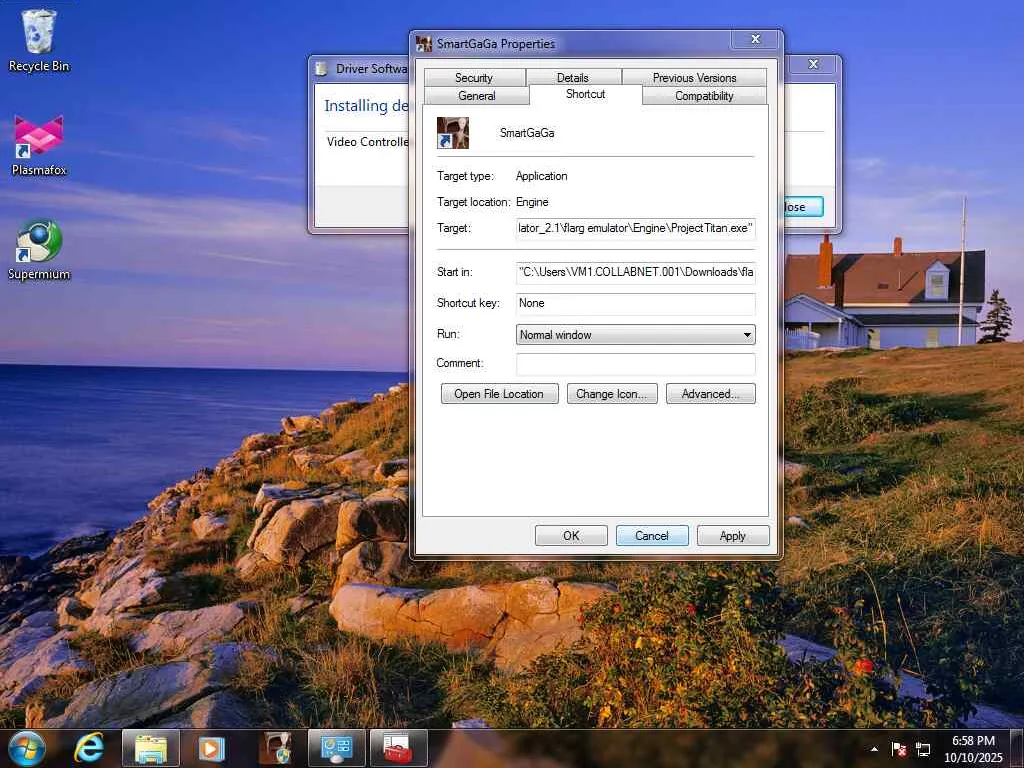Select the Shortcut tab
Viewport: 1024px width, 768px height.
tap(586, 94)
